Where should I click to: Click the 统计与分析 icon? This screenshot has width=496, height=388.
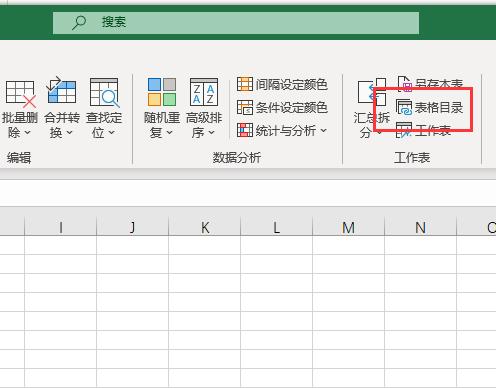pyautogui.click(x=245, y=130)
